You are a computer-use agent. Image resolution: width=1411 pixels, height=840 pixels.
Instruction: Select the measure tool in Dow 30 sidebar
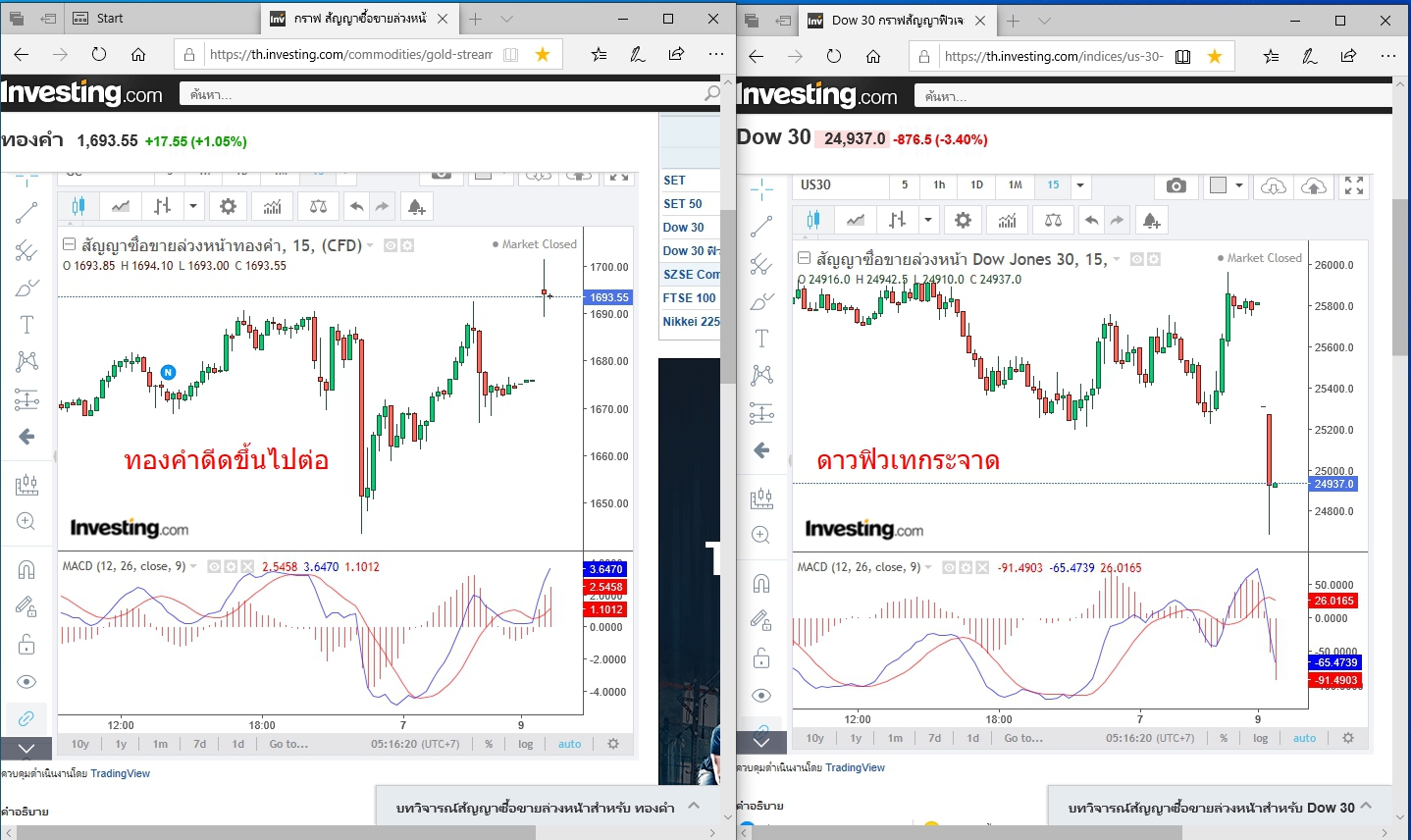click(x=761, y=499)
